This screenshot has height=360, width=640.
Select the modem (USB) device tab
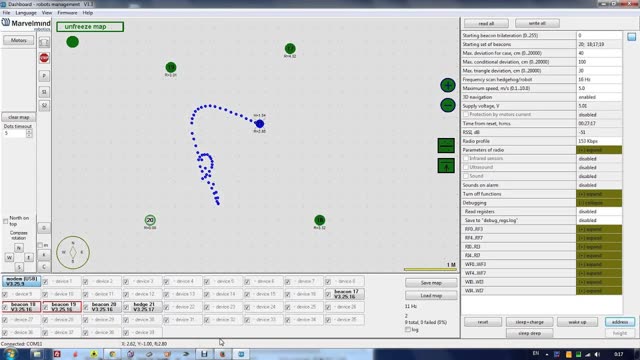21,281
